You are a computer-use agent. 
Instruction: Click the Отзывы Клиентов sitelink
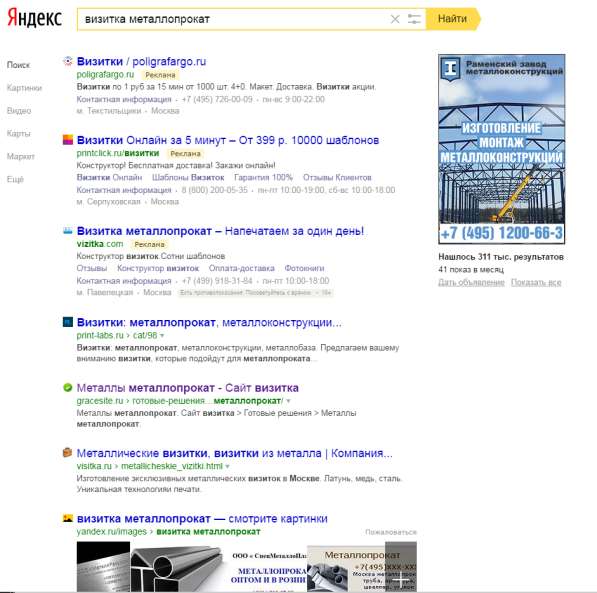[x=337, y=177]
